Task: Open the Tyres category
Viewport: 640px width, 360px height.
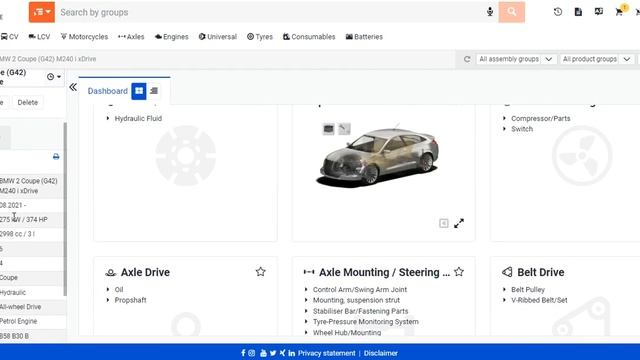Action: [x=260, y=37]
